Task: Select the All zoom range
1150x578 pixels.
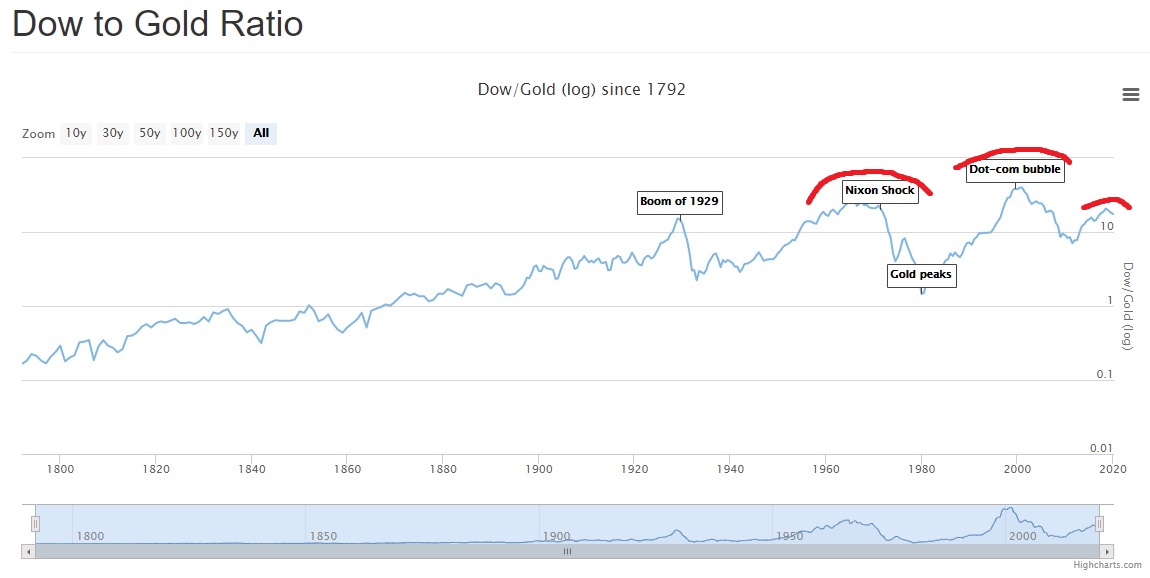Action: (x=261, y=133)
